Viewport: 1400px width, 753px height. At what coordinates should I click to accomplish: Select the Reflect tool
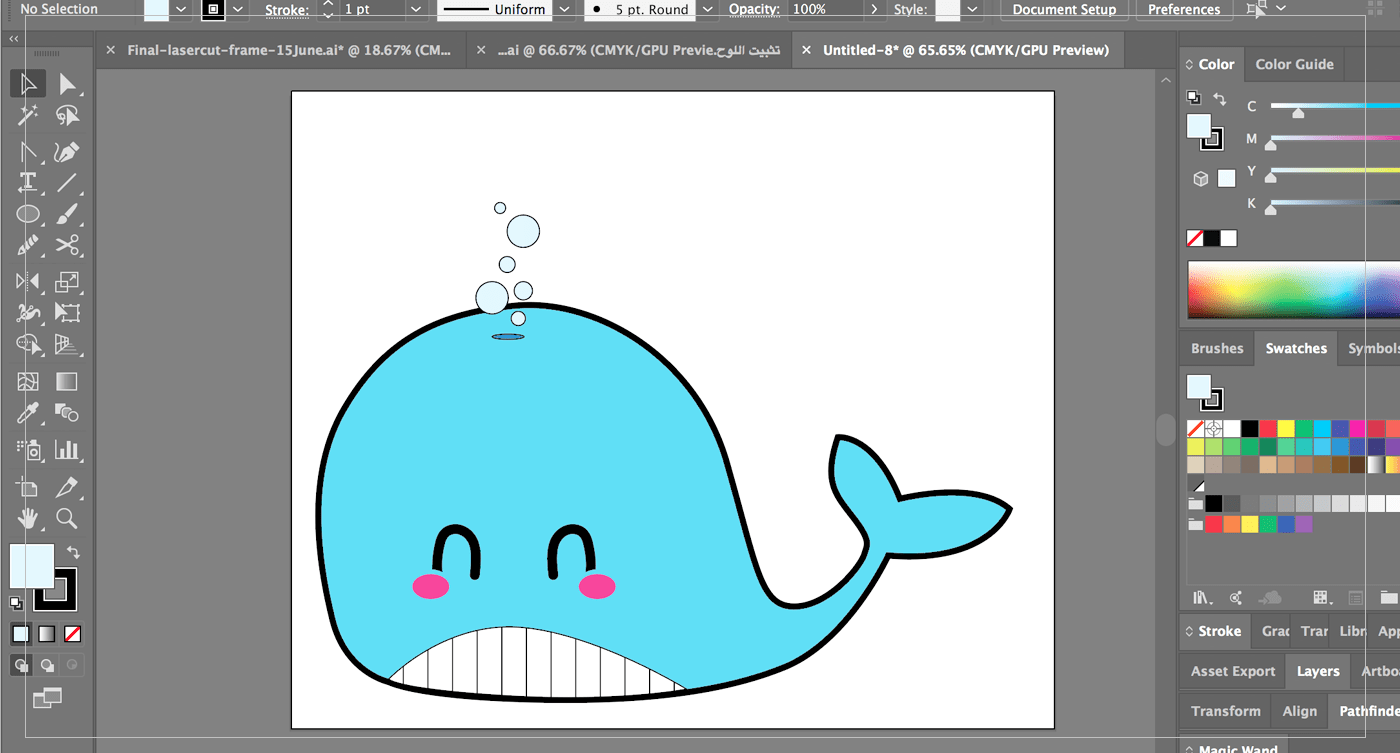tap(28, 282)
